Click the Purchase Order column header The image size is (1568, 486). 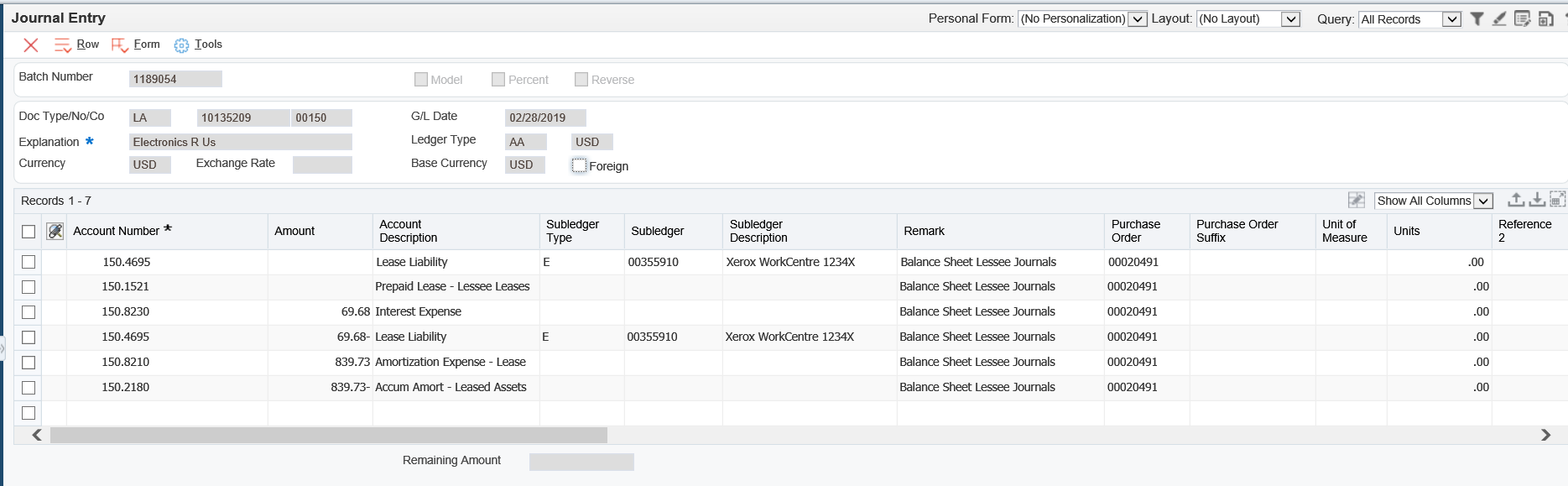(1147, 231)
